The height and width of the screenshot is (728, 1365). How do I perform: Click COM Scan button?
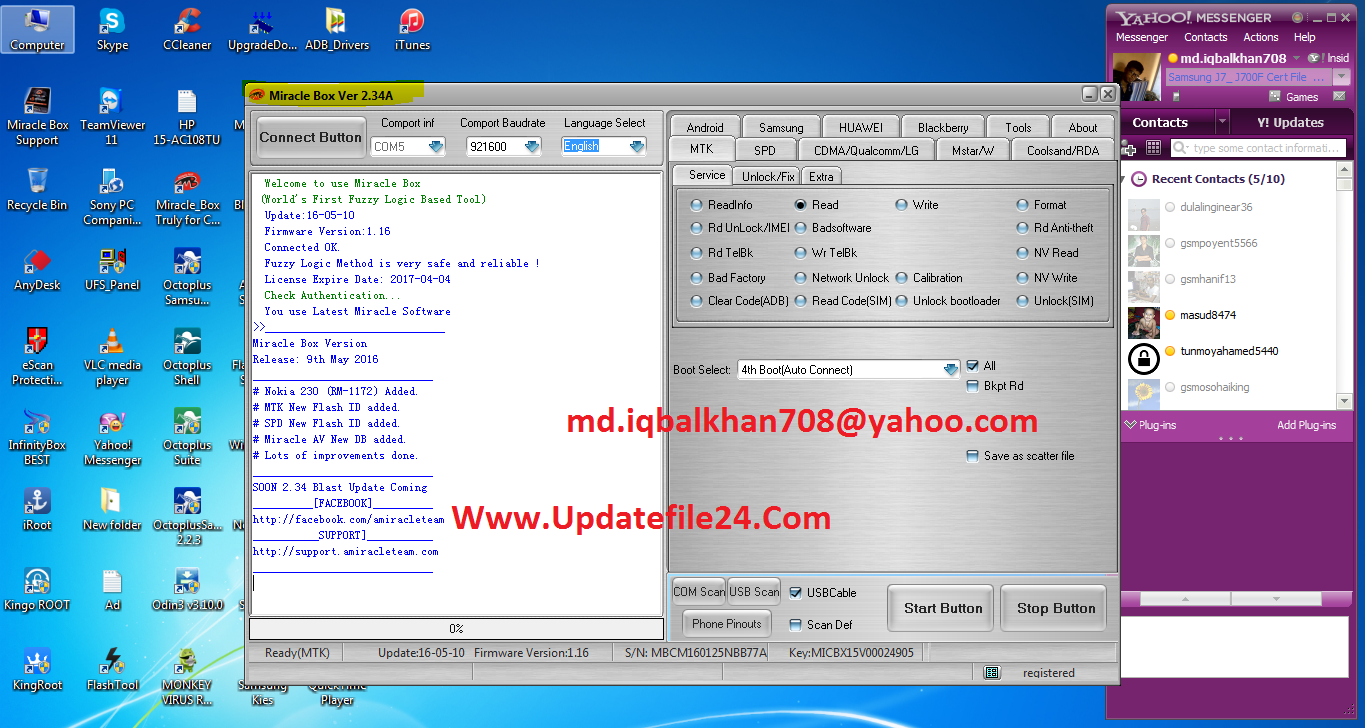click(x=699, y=592)
